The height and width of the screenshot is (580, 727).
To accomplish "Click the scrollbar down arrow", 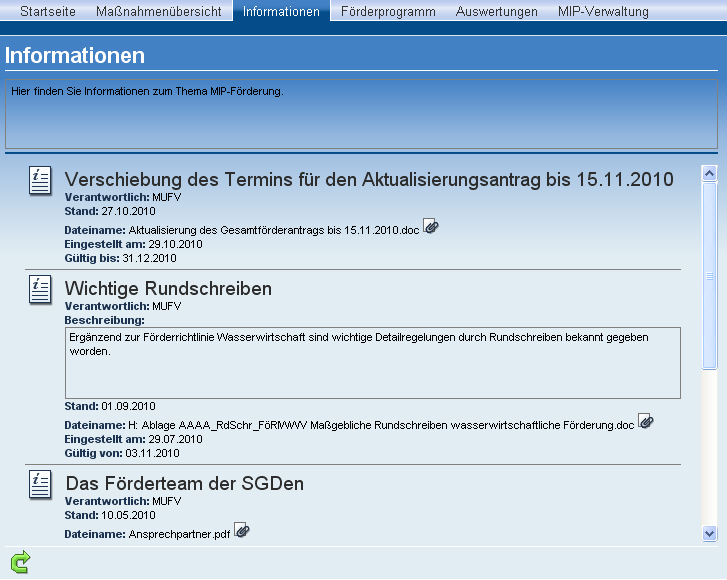I will 709,533.
